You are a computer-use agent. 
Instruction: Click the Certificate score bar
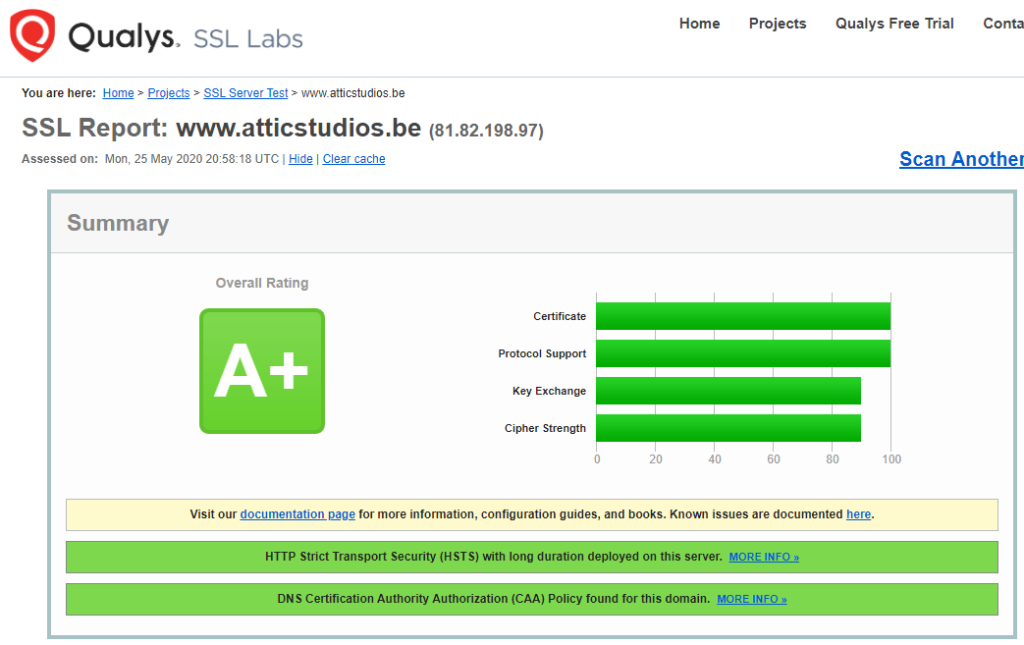click(x=743, y=316)
